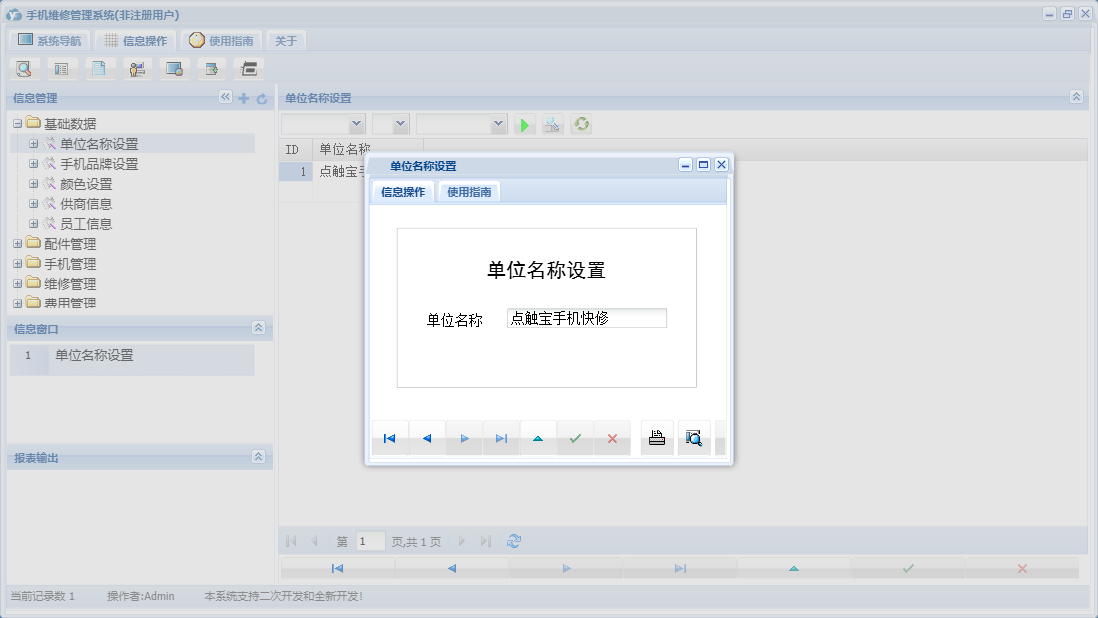Click the print icon in the dialog
This screenshot has height=618, width=1098.
pos(656,437)
